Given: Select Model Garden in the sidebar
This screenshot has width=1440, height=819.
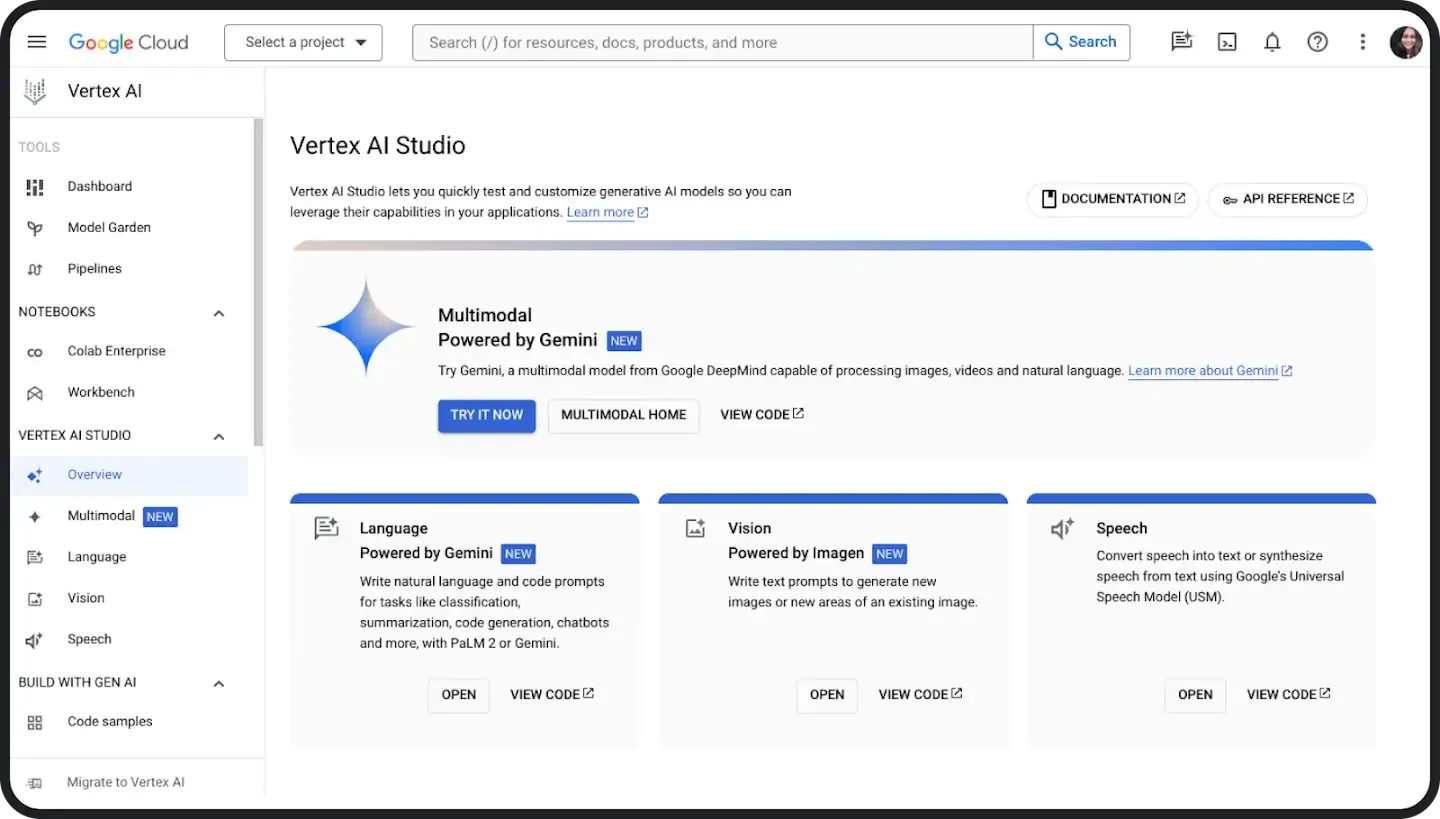Looking at the screenshot, I should tap(108, 227).
